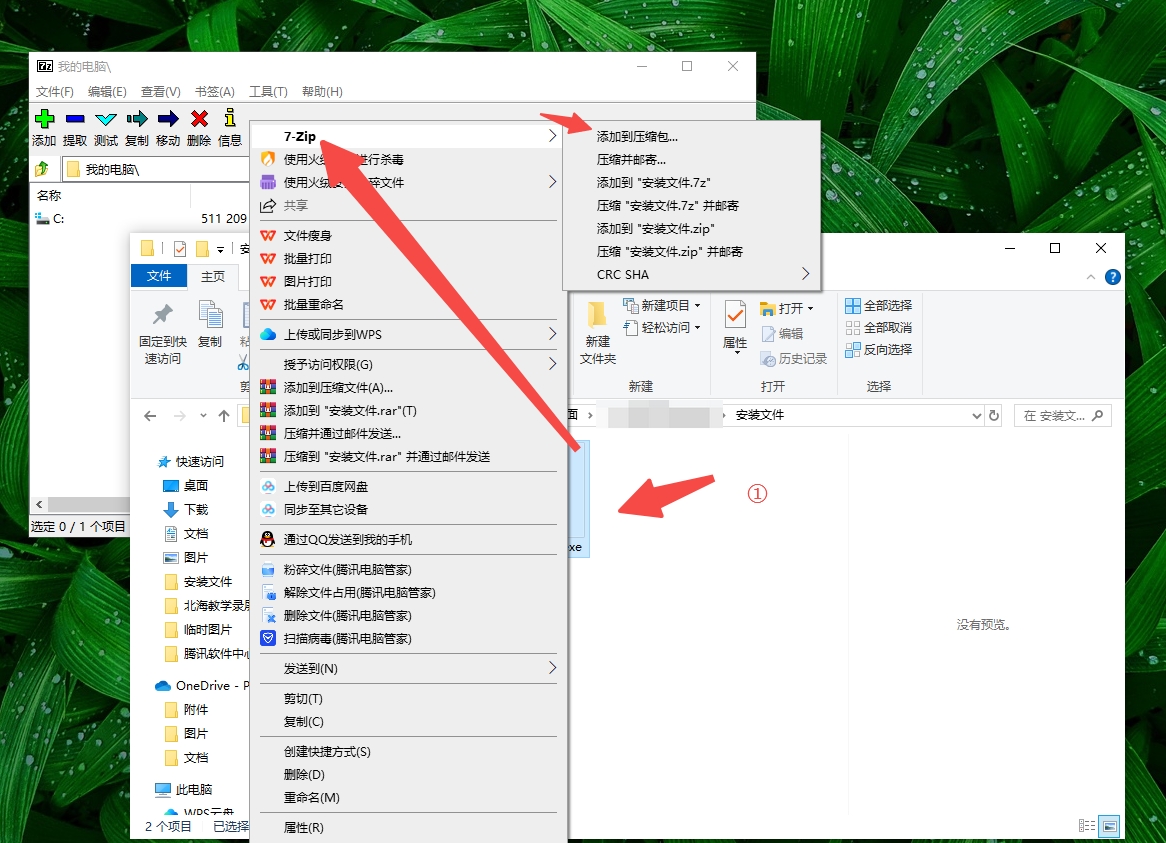The image size is (1166, 843).
Task: Click the 7-Zip up-folder icon
Action: pyautogui.click(x=42, y=169)
